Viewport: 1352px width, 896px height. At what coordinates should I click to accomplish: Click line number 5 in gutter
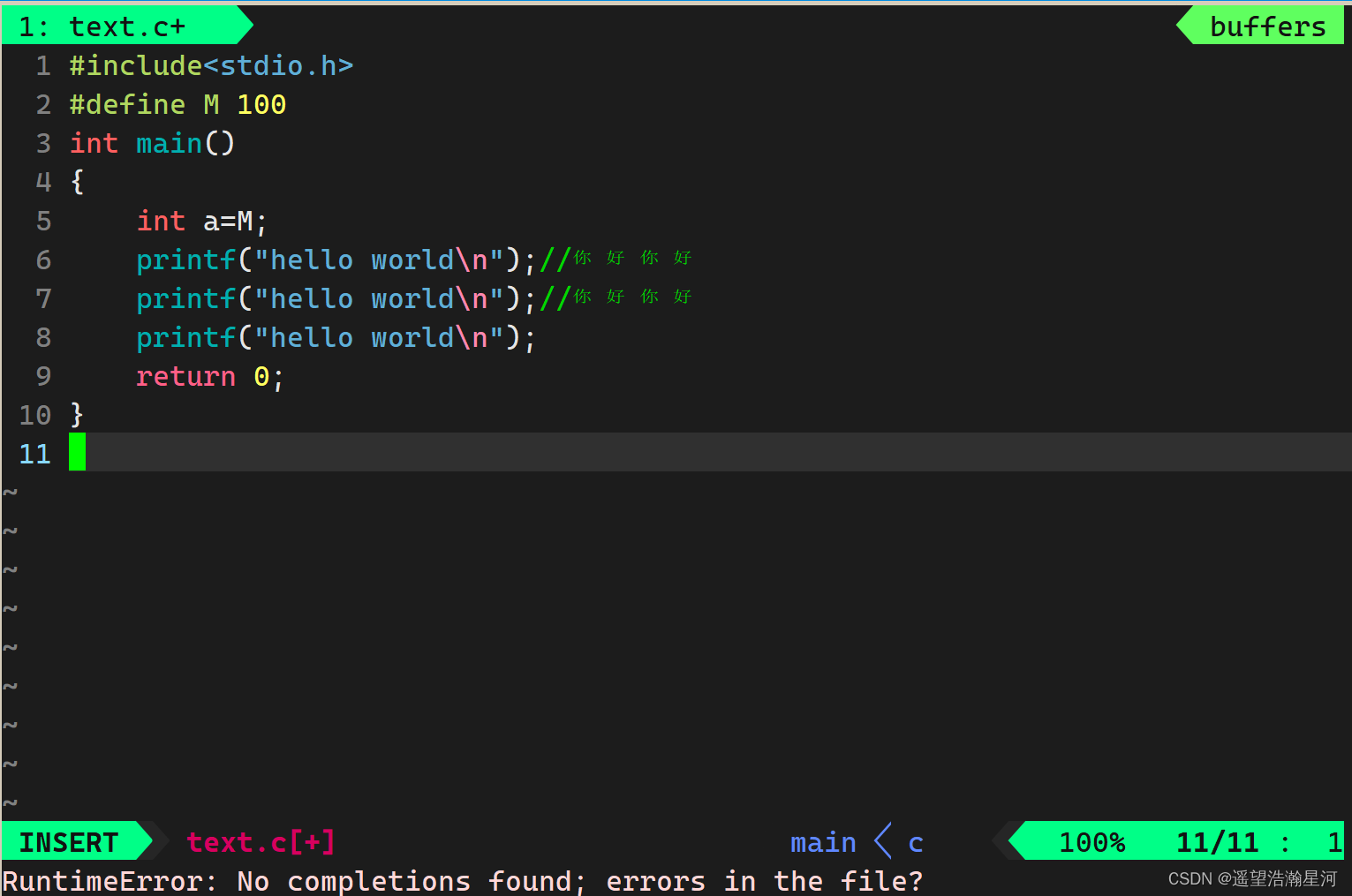[x=43, y=221]
